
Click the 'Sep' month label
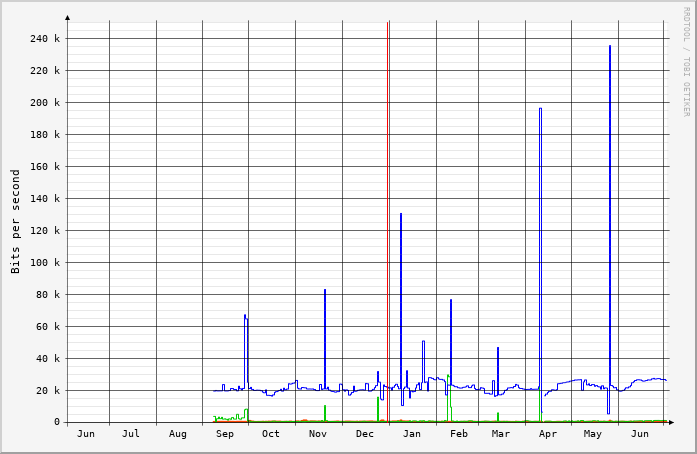224,434
